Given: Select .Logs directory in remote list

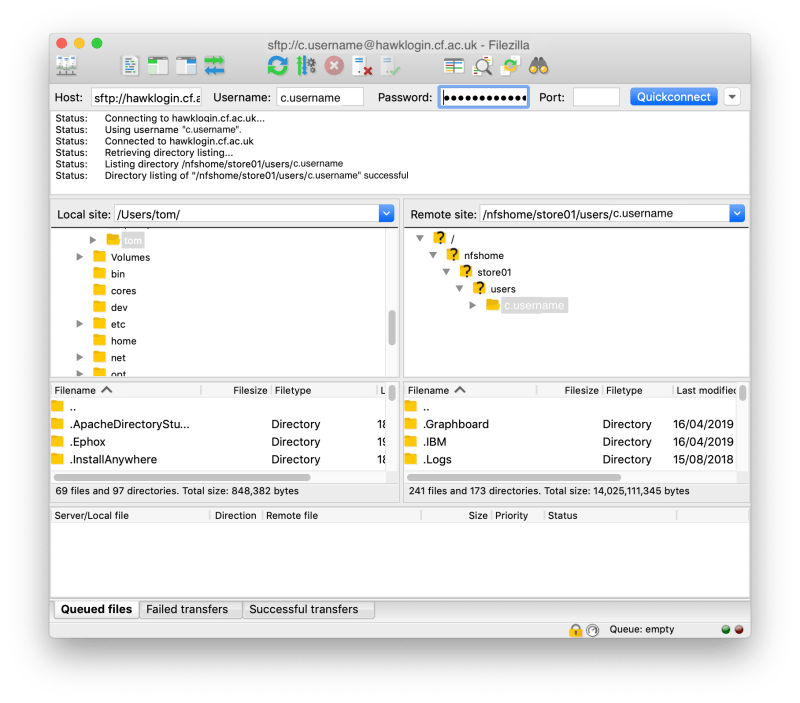Looking at the screenshot, I should click(x=570, y=459).
